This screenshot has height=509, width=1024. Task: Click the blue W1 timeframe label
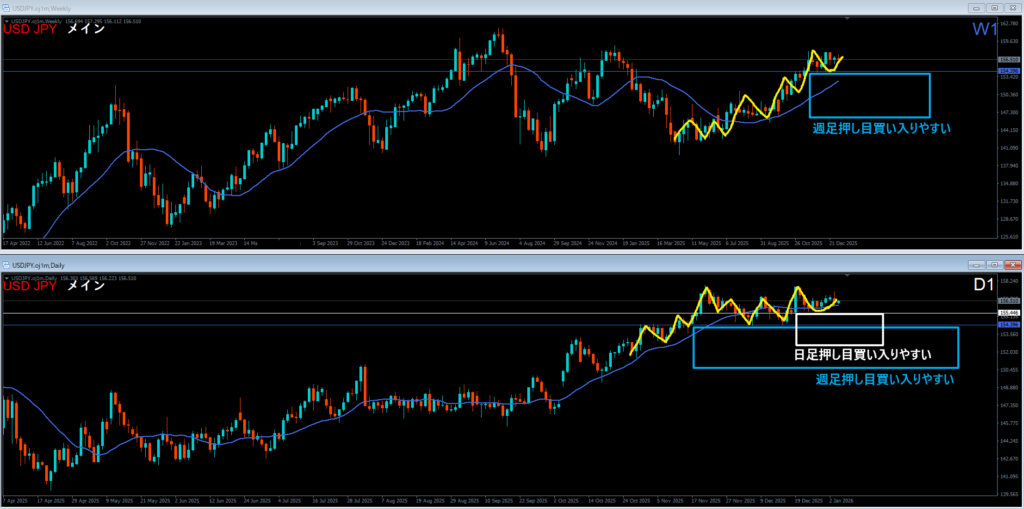984,29
